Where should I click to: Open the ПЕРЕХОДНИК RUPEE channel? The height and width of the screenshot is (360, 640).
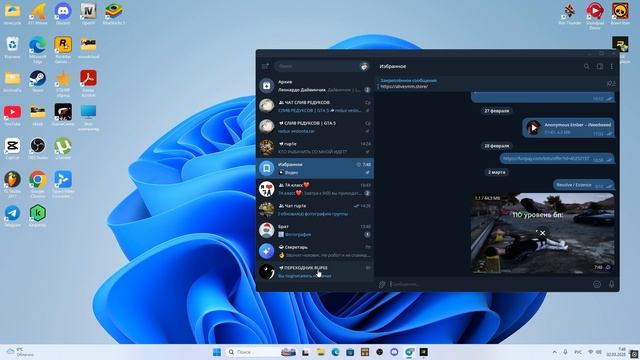[315, 271]
